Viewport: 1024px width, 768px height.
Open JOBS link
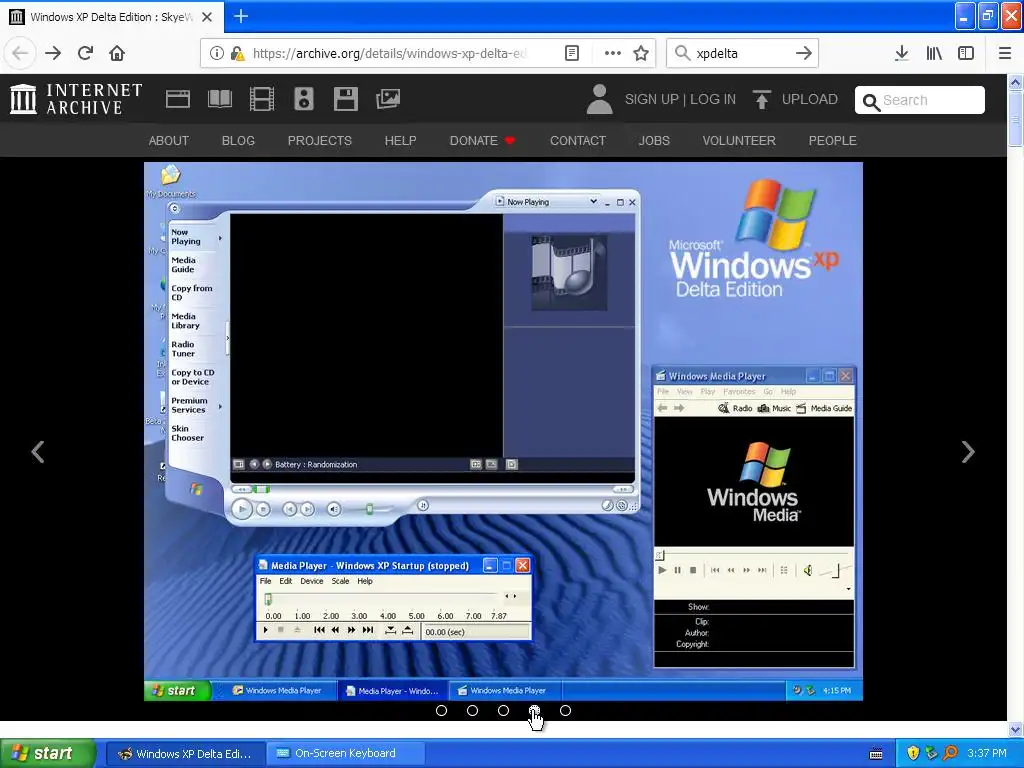click(x=654, y=140)
